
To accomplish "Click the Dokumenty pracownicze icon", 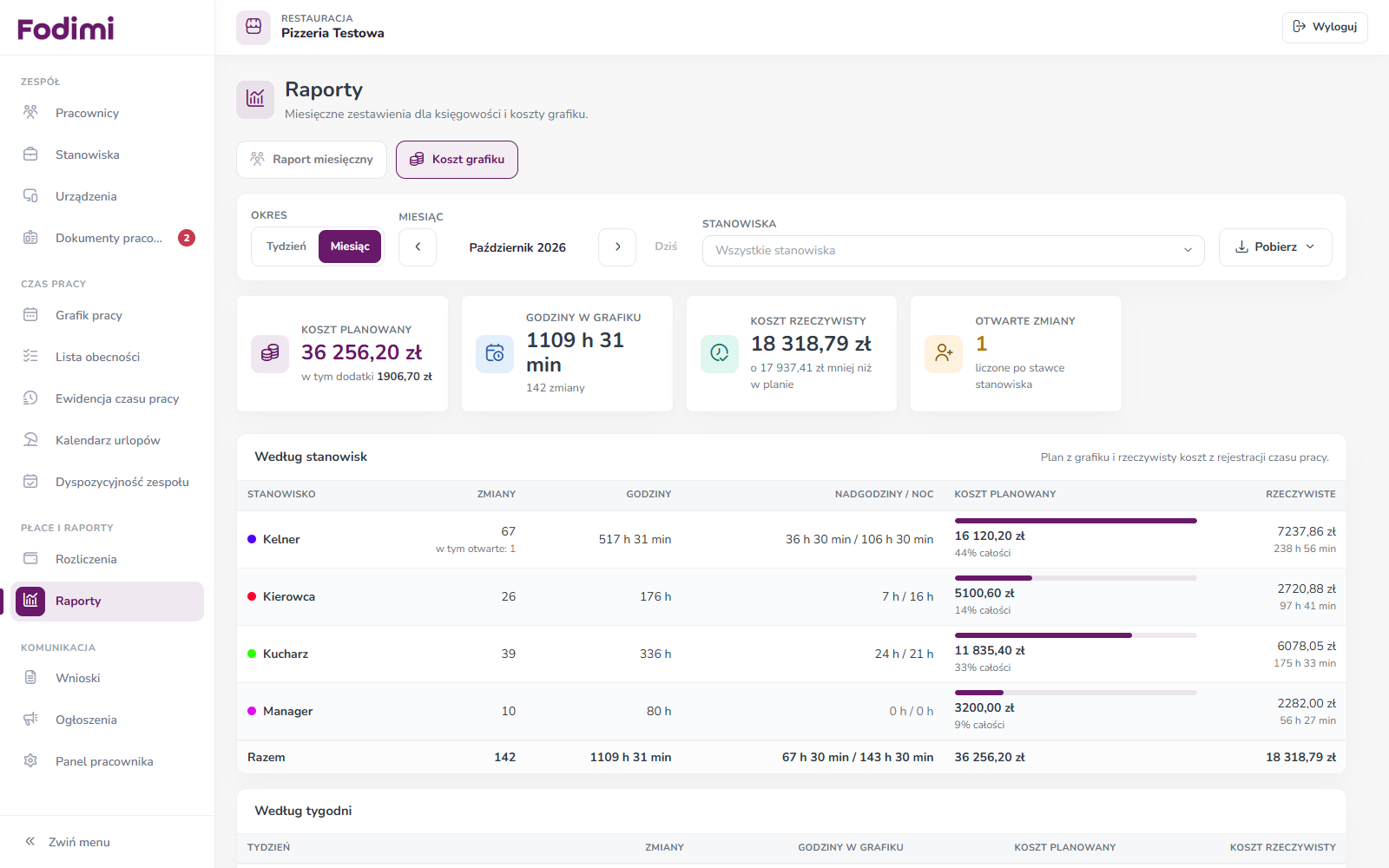I will coord(30,237).
